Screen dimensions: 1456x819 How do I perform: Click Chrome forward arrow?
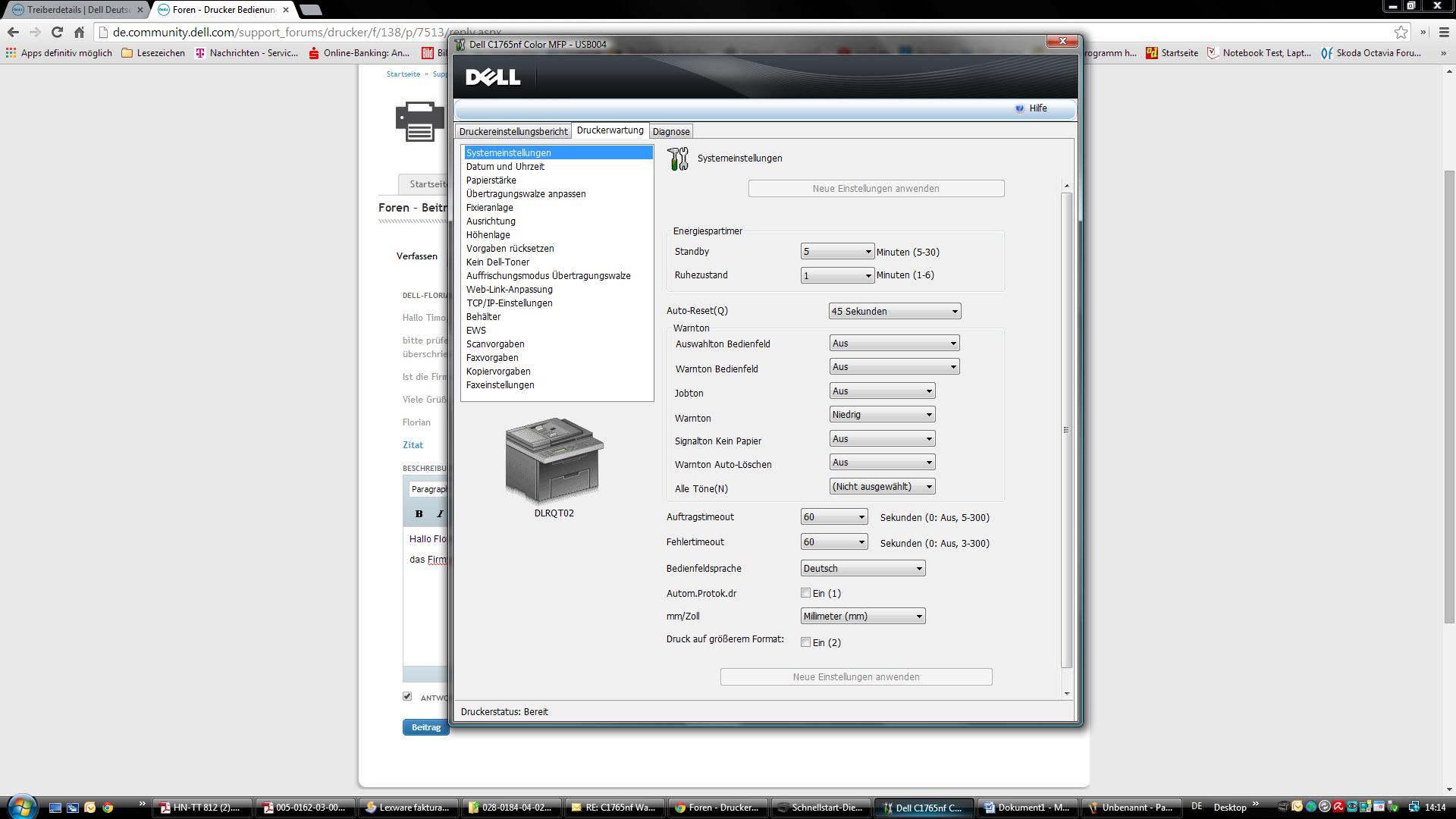(x=35, y=32)
